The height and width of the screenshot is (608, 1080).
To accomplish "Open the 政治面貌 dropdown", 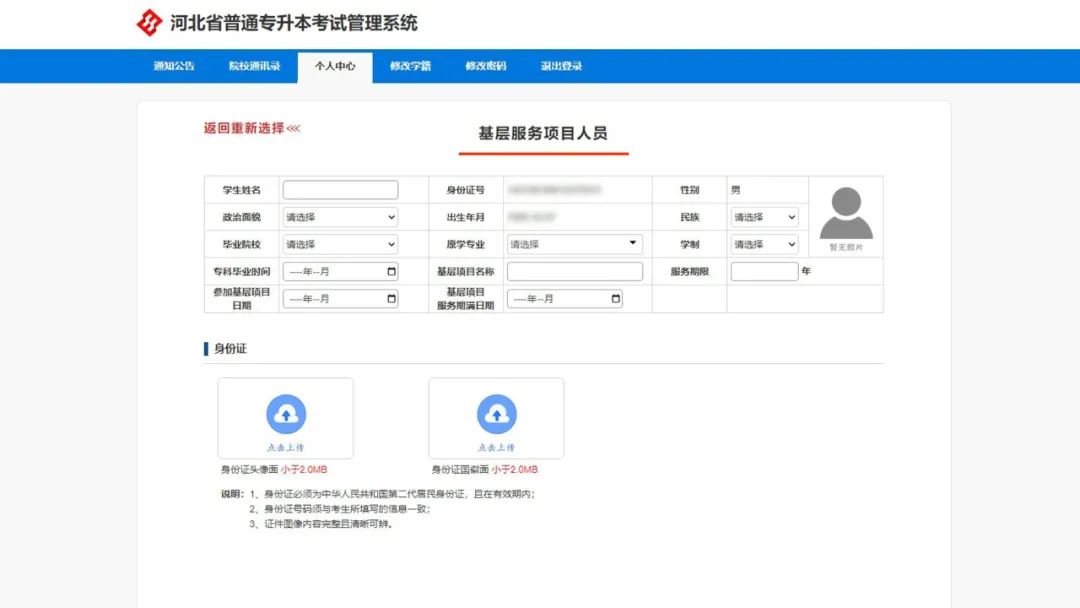I will click(x=340, y=217).
